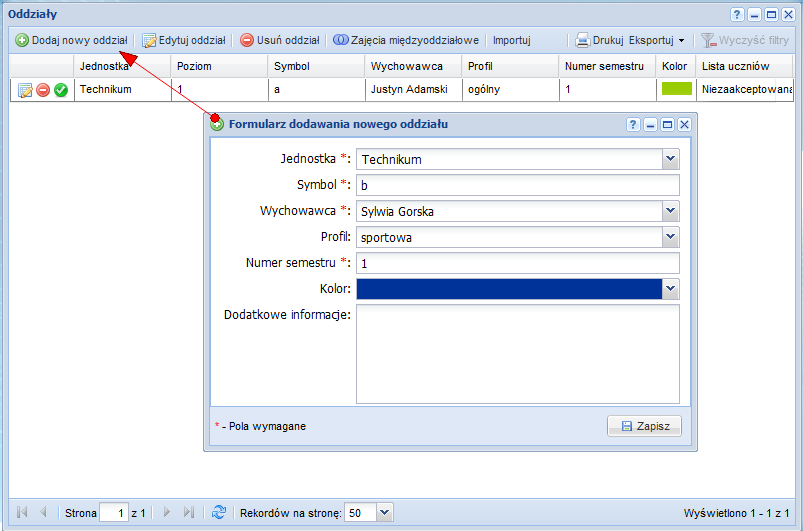Close the Formularz dodawania dialog
The height and width of the screenshot is (531, 803).
(684, 124)
